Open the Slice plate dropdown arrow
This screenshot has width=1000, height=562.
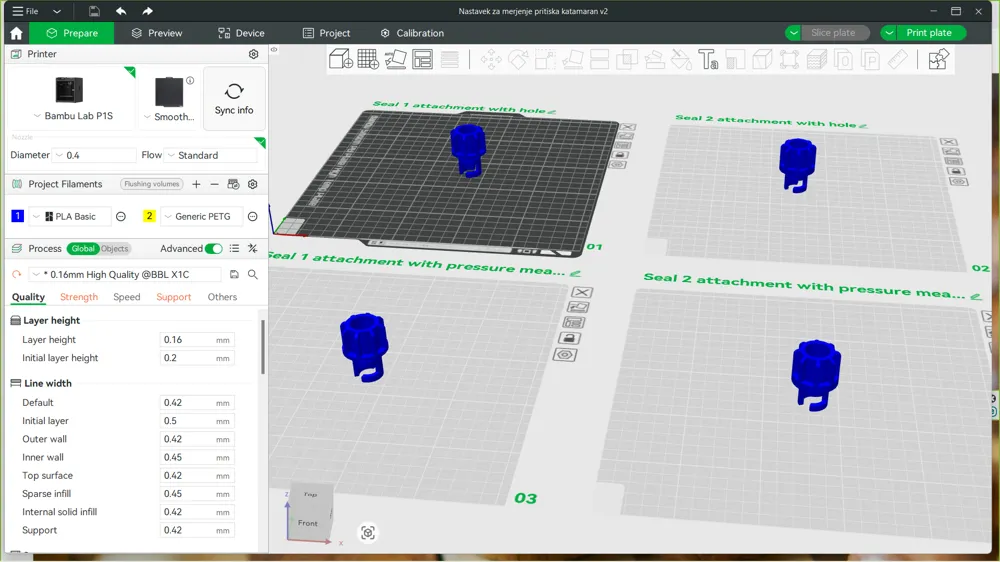793,33
